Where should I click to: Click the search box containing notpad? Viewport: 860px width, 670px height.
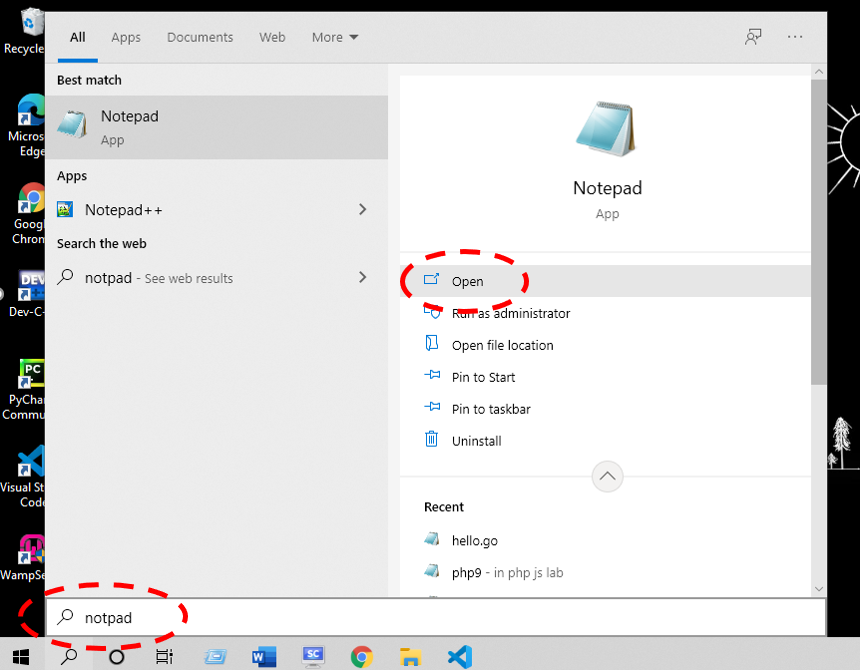tap(400, 618)
